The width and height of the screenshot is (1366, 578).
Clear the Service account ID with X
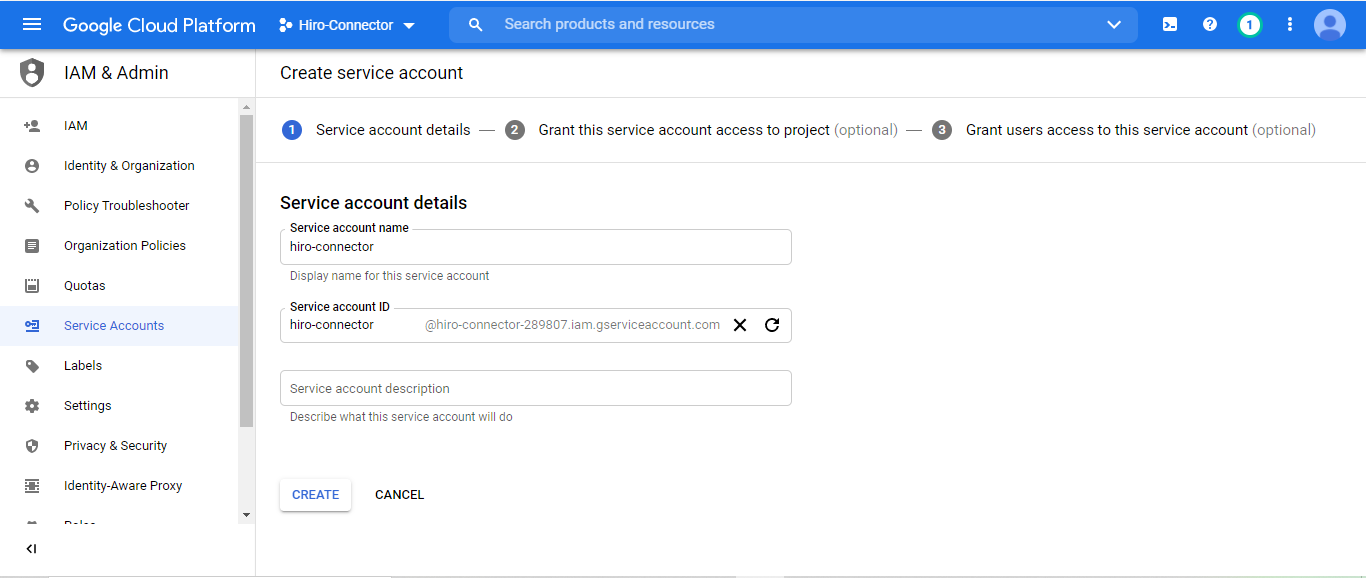[740, 325]
